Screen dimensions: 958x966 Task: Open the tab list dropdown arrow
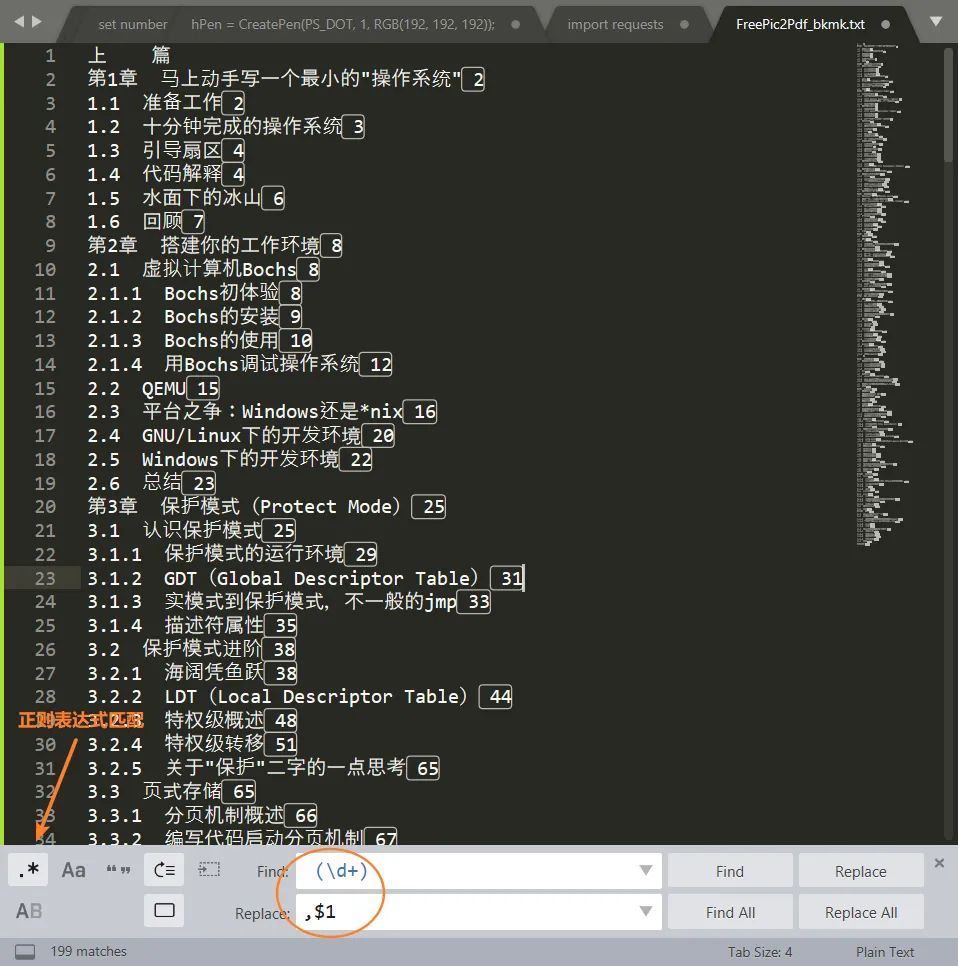(x=936, y=22)
